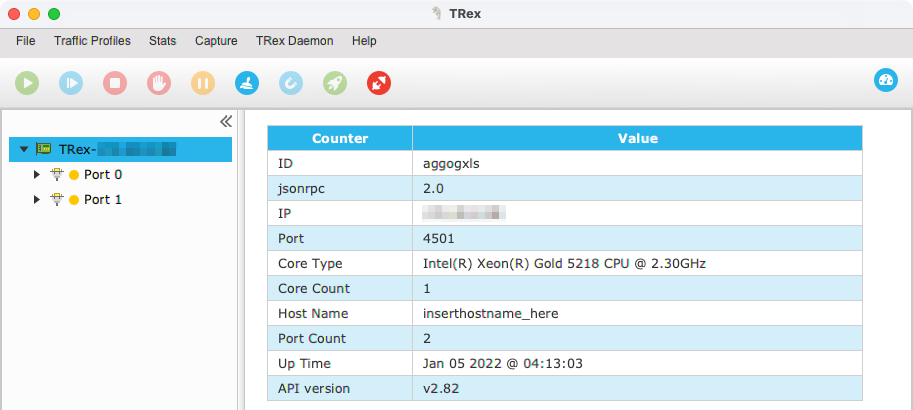Click the Port 0 connector icon

56,175
